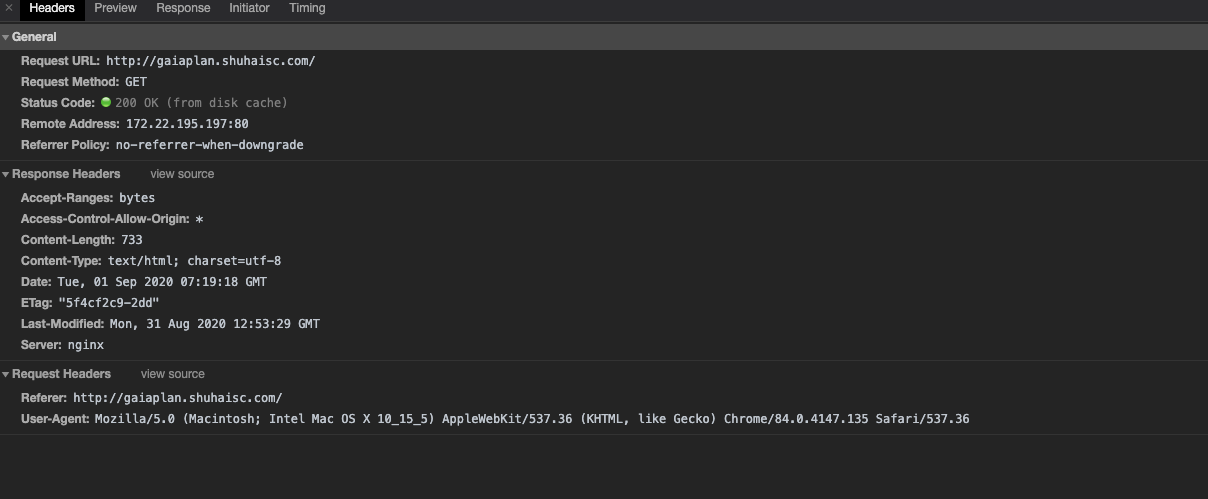Go to the Initiator tab
The height and width of the screenshot is (499, 1208).
[249, 8]
